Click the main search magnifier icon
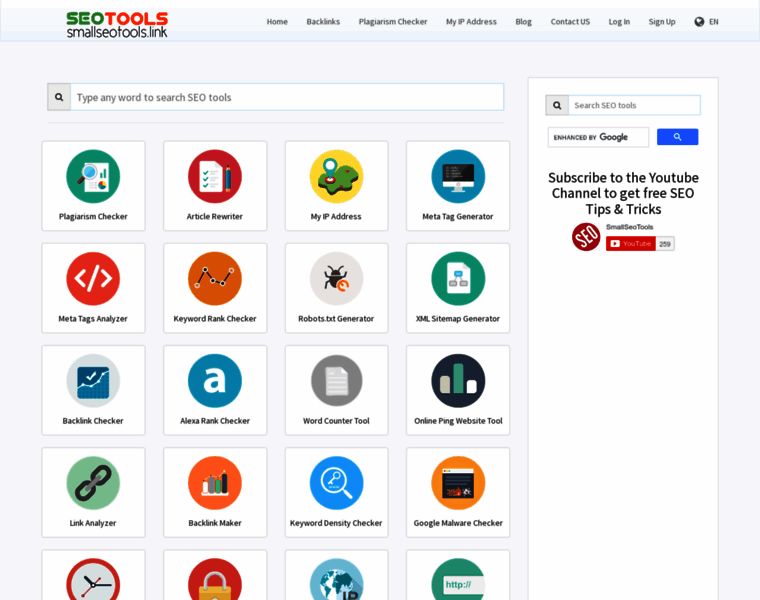The height and width of the screenshot is (600, 760). pyautogui.click(x=59, y=97)
